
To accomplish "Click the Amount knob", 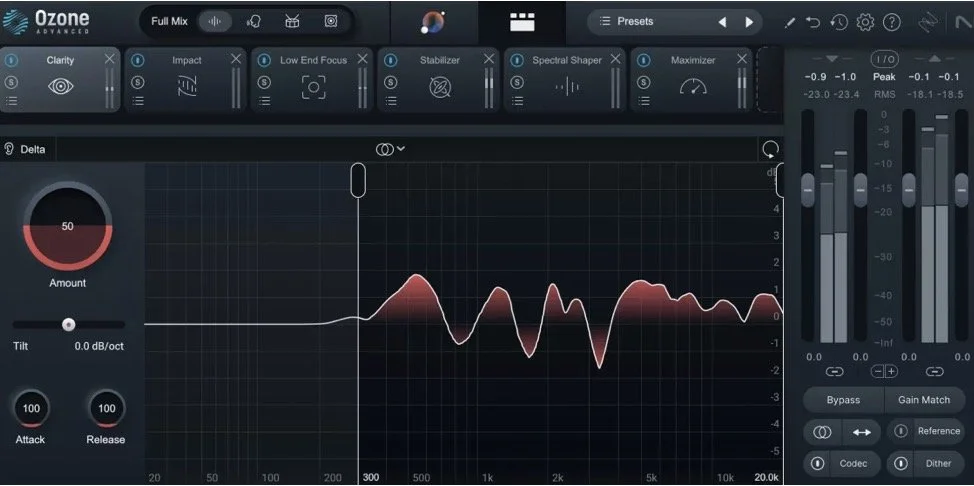I will tap(68, 226).
